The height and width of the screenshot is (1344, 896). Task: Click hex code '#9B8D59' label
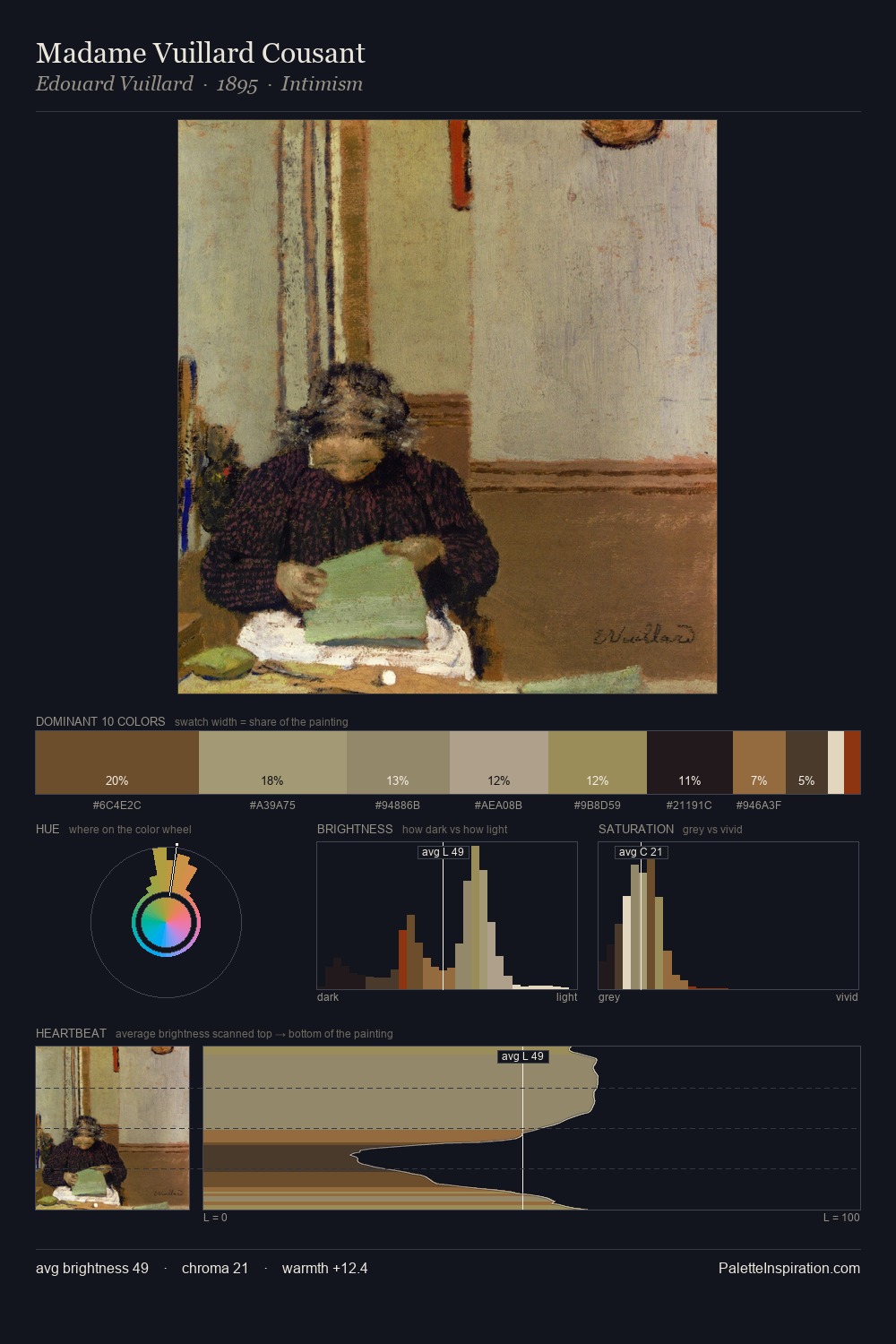pyautogui.click(x=598, y=806)
